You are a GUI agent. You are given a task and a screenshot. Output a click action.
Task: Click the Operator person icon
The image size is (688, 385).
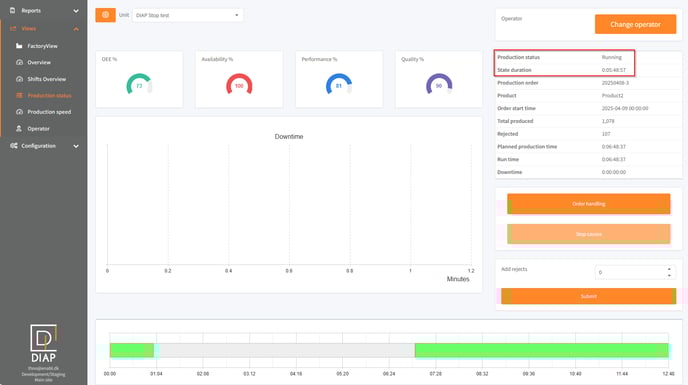pos(19,129)
